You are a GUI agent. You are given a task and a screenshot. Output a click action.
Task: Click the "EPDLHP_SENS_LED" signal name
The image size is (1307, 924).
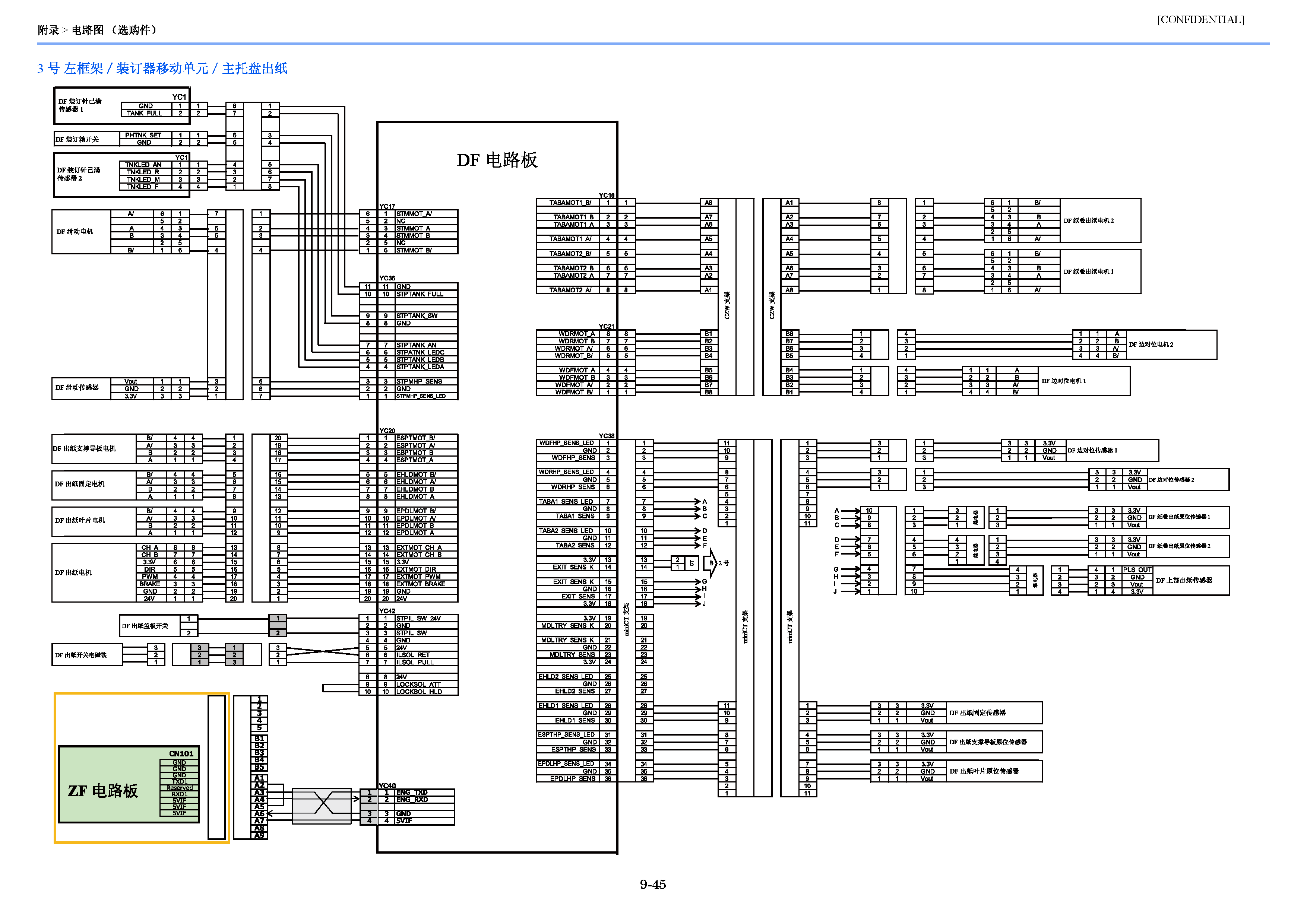[x=566, y=763]
